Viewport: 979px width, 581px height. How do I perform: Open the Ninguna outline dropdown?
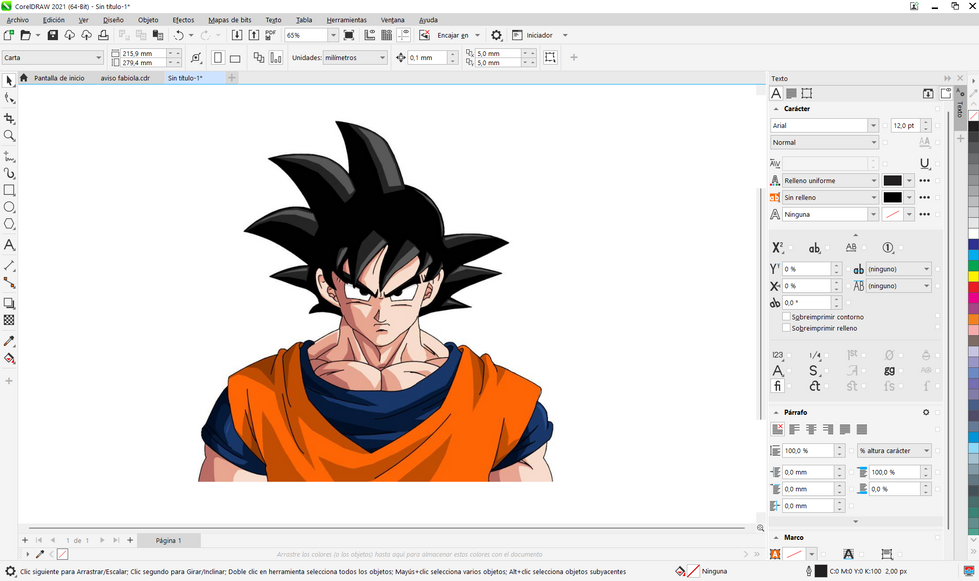pos(873,214)
